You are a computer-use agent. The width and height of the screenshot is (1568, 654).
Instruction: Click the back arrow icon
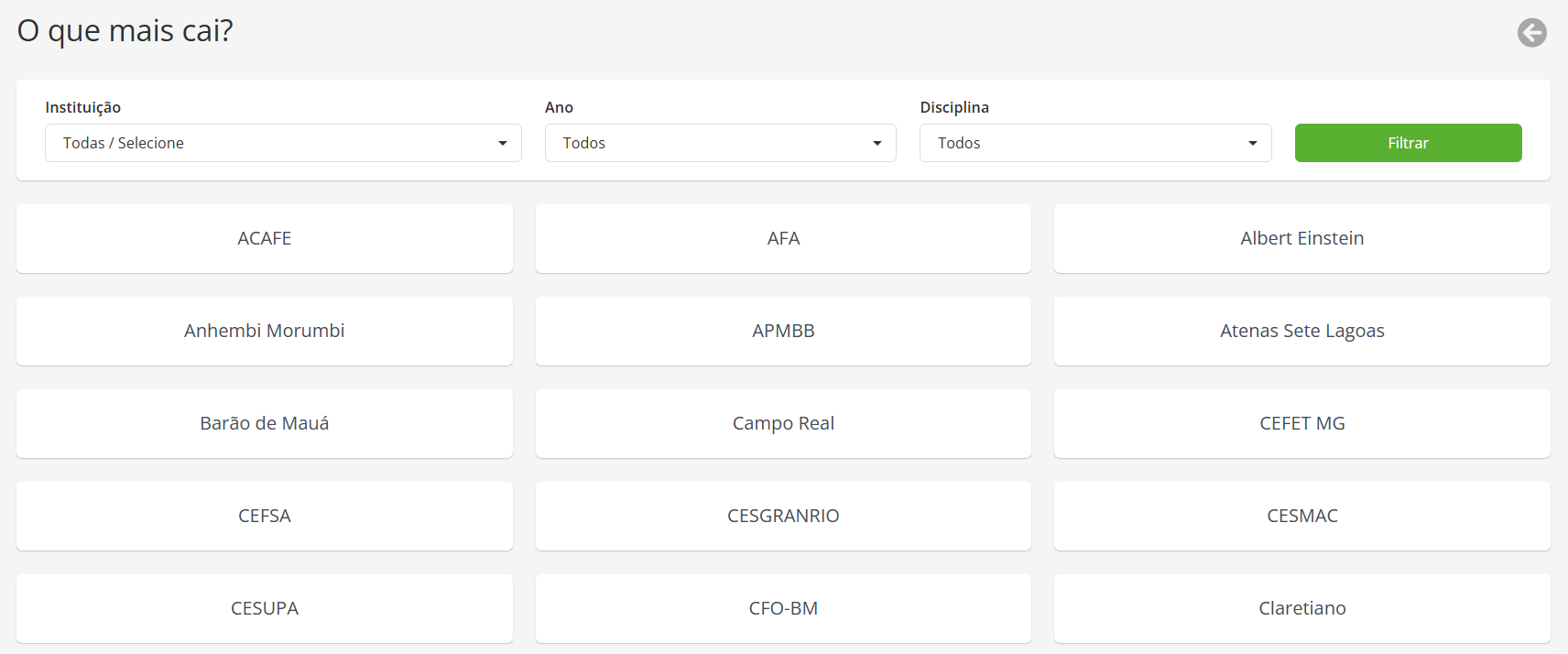(x=1531, y=33)
